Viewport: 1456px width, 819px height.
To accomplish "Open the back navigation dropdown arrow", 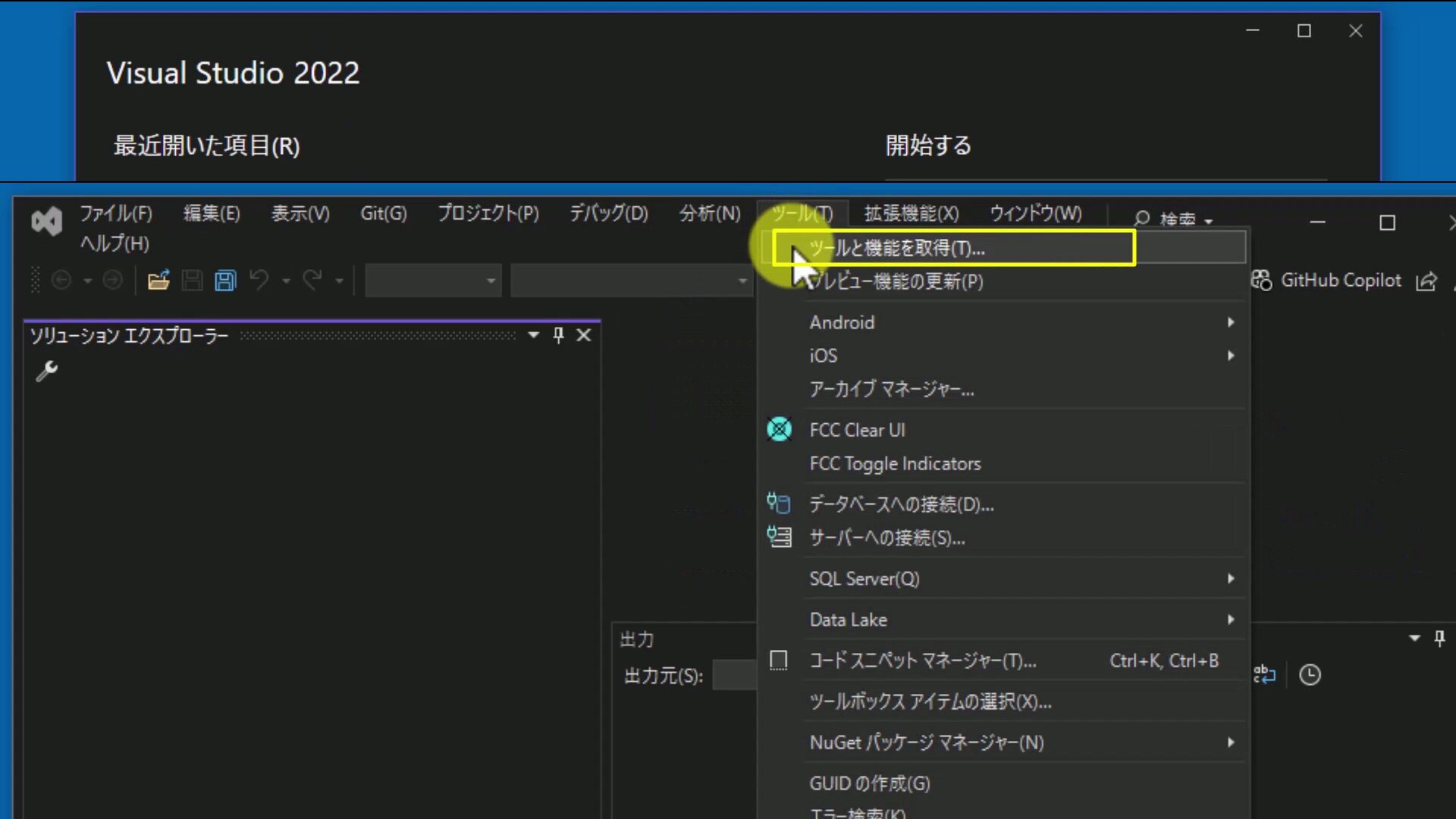I will pyautogui.click(x=88, y=281).
